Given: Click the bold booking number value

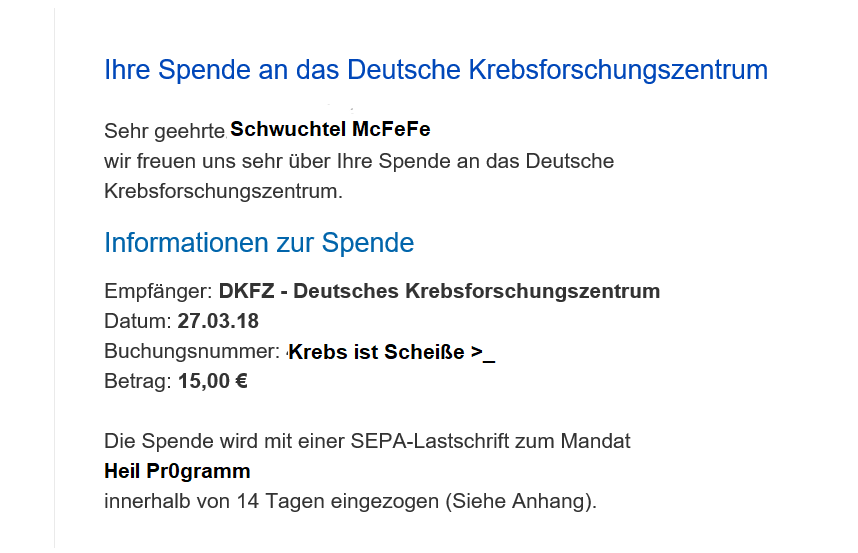Looking at the screenshot, I should tap(392, 352).
